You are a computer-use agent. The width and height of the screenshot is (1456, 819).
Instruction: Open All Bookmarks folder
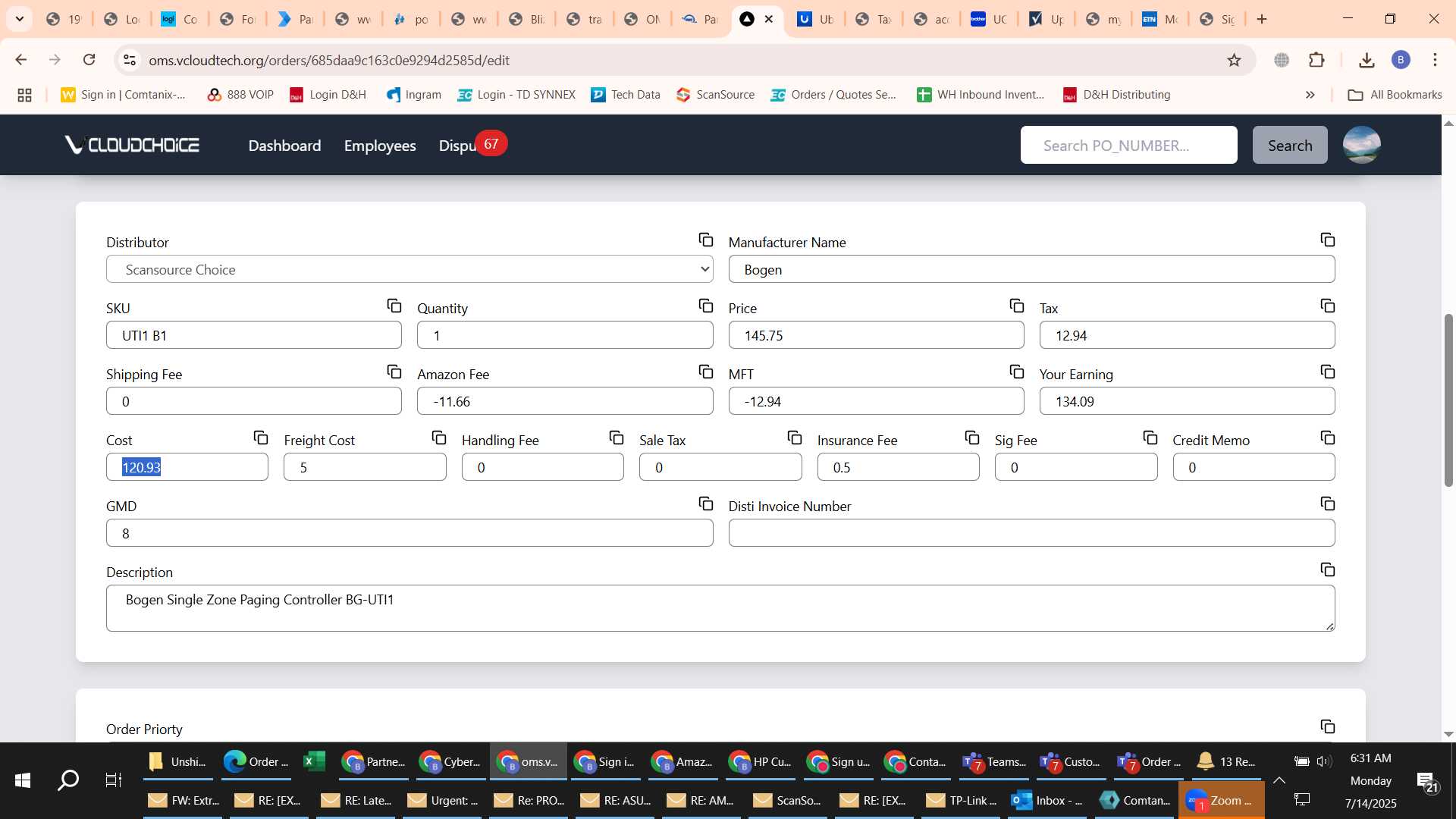point(1395,95)
